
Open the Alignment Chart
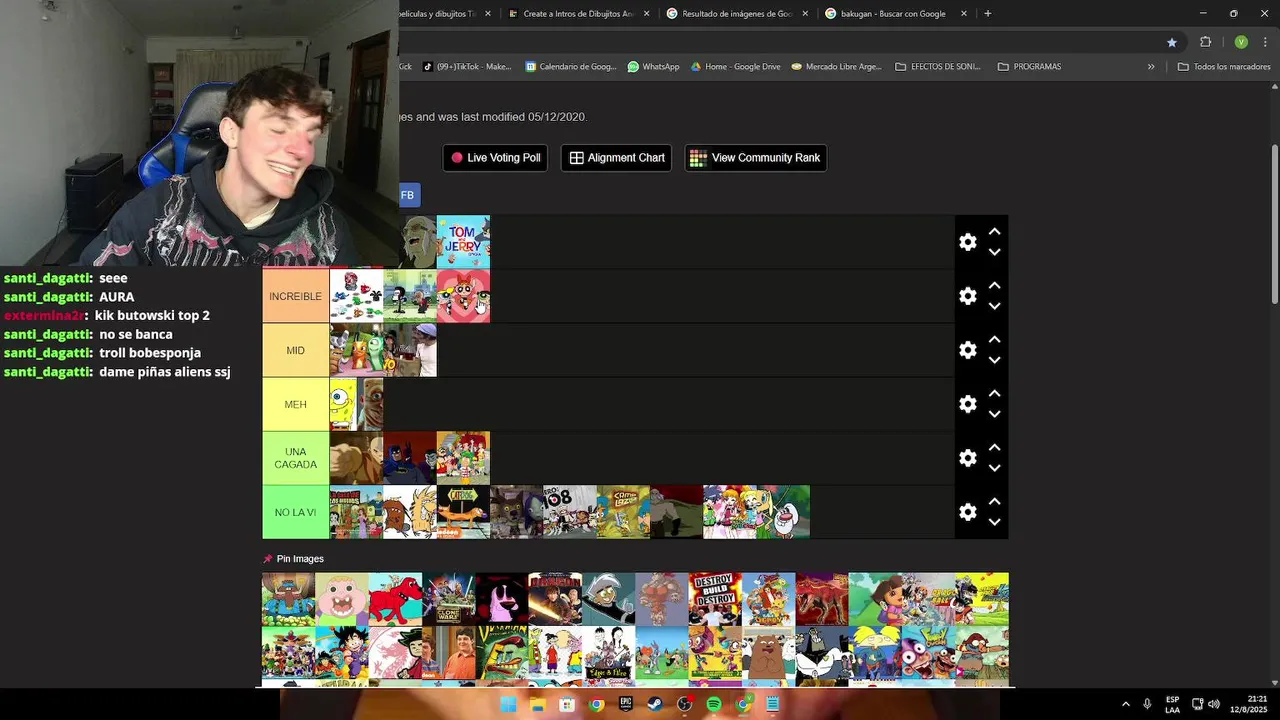[616, 158]
